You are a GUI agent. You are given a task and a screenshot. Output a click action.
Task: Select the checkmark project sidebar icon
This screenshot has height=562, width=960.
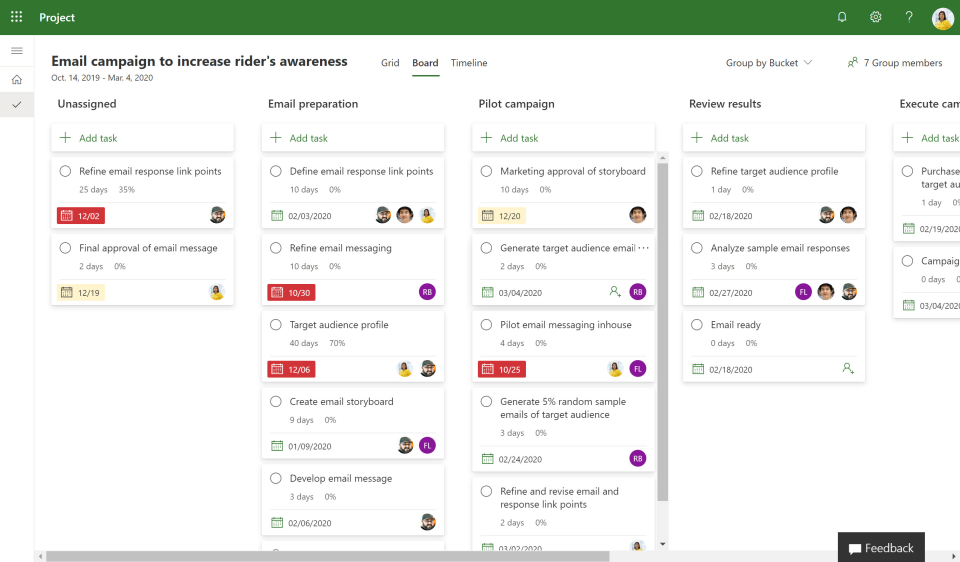click(17, 105)
